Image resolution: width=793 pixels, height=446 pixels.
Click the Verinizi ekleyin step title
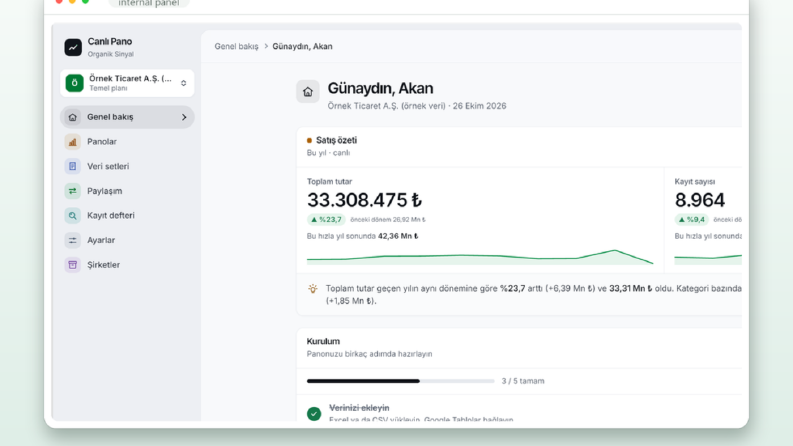tap(359, 408)
